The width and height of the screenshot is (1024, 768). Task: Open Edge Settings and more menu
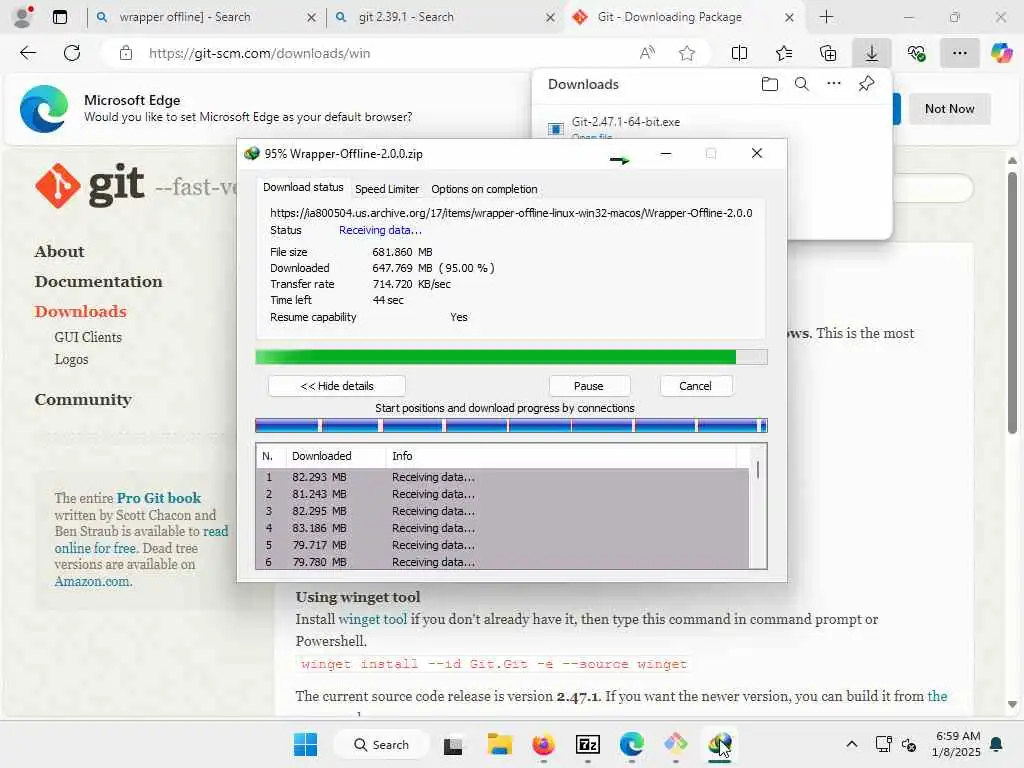[x=959, y=53]
